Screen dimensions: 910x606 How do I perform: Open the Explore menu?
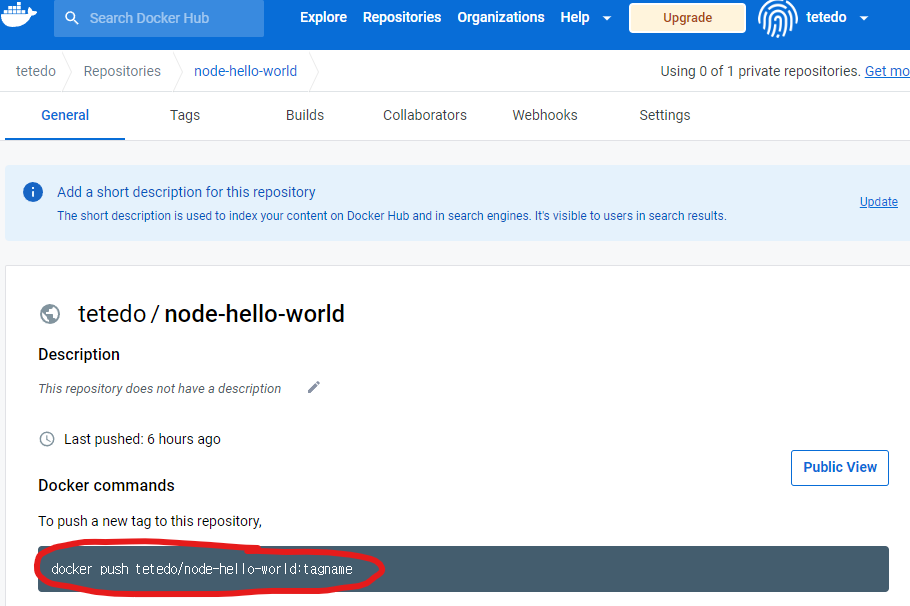(323, 17)
